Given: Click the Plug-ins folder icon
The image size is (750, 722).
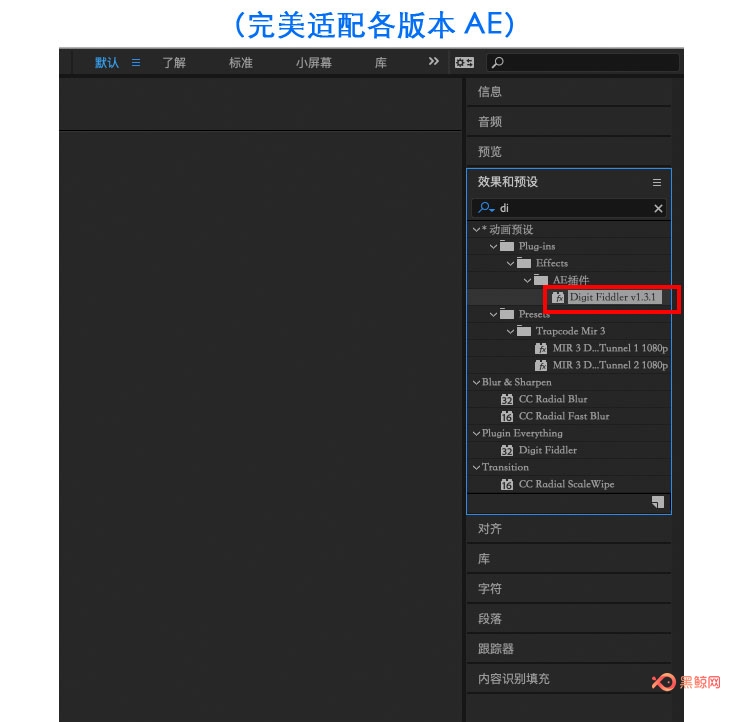Looking at the screenshot, I should point(507,246).
